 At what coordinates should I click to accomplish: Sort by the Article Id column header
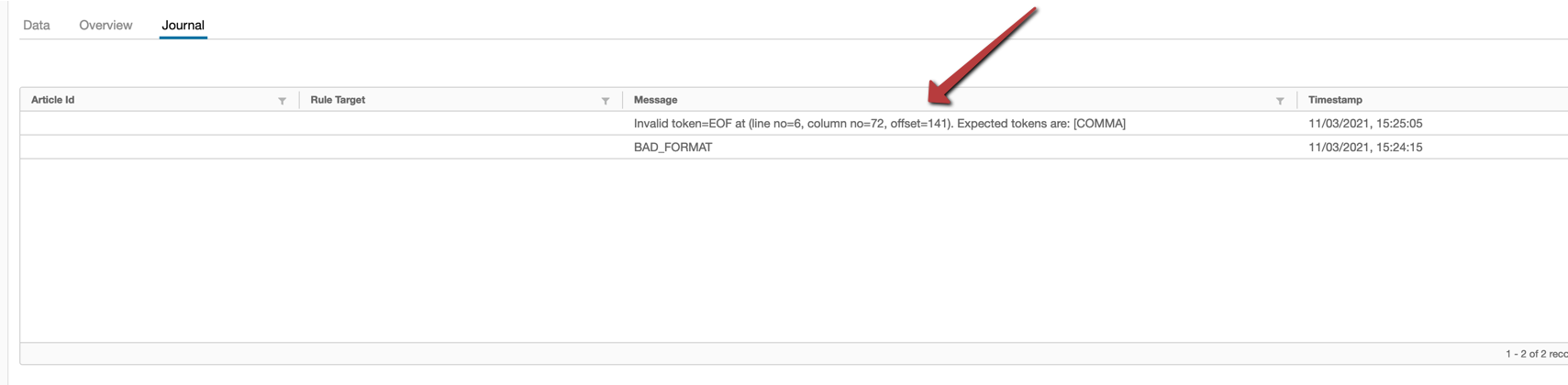tap(53, 100)
